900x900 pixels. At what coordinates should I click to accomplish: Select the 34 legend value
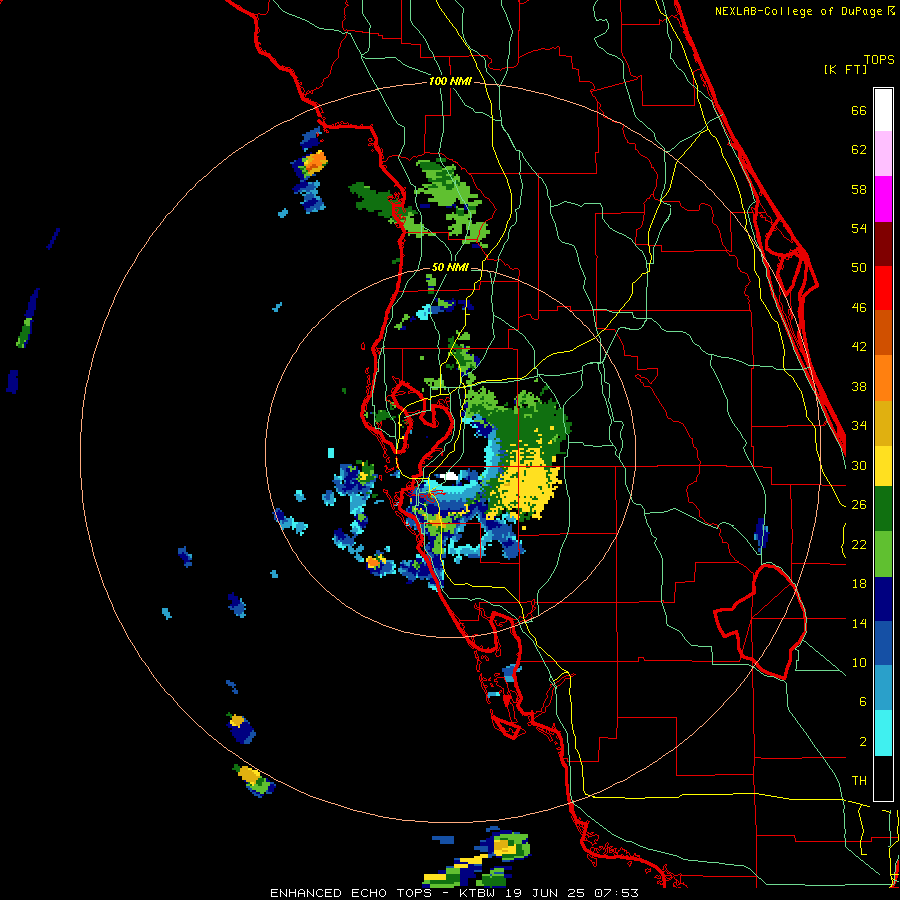pos(859,426)
